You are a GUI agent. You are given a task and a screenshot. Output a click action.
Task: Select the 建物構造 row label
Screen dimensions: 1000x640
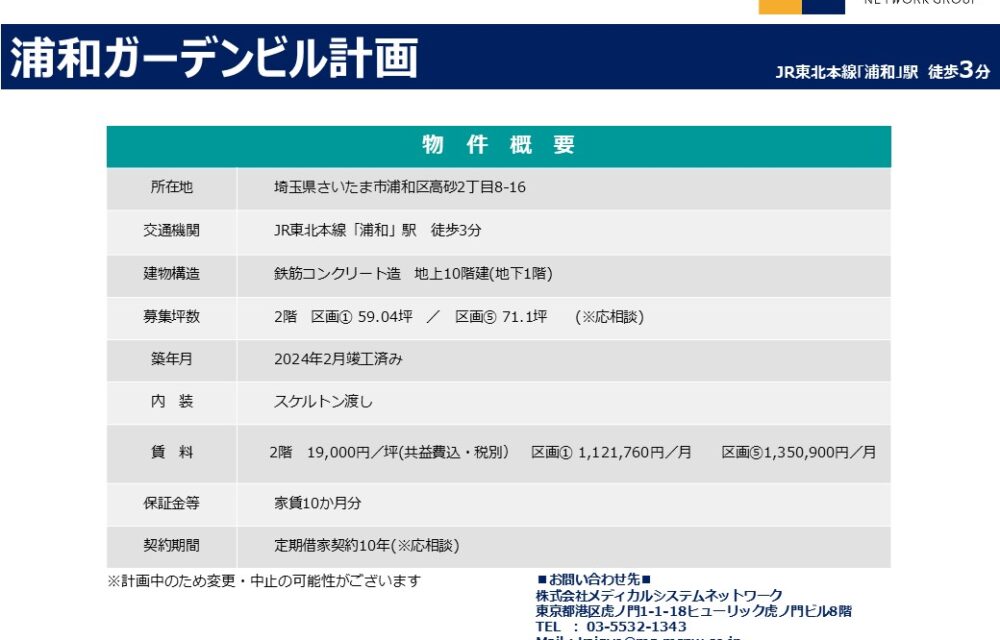click(171, 273)
